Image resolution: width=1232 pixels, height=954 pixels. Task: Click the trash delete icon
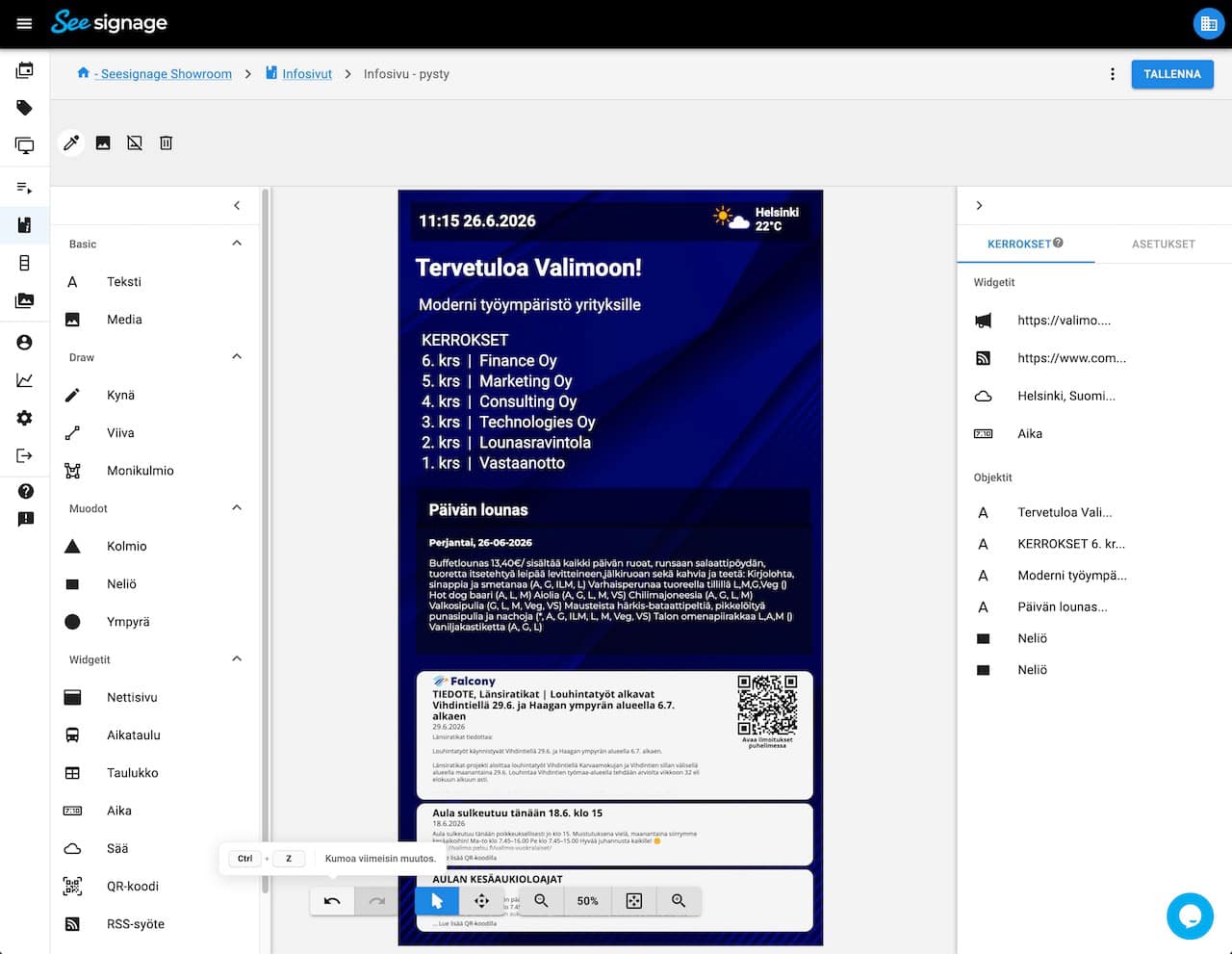(x=166, y=142)
